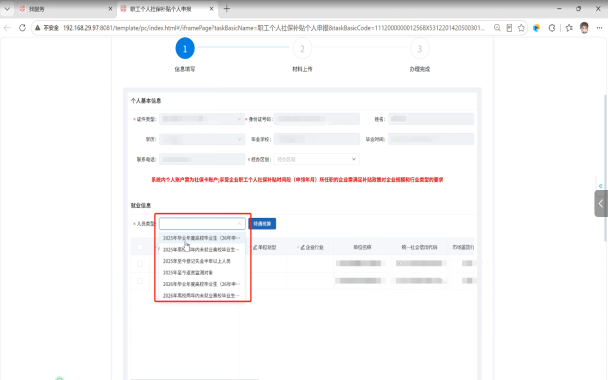Click the blue button next to 人员类型

[262, 224]
